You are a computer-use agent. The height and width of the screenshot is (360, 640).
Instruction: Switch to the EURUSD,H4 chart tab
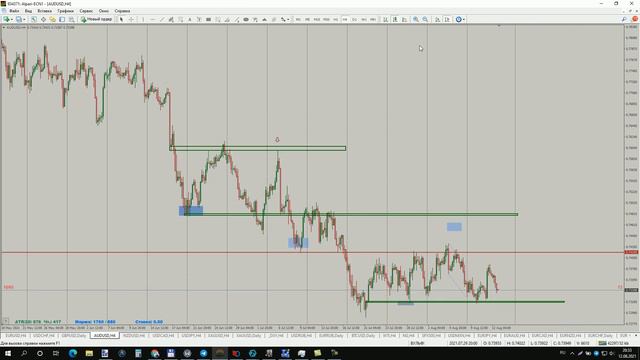tap(15, 336)
